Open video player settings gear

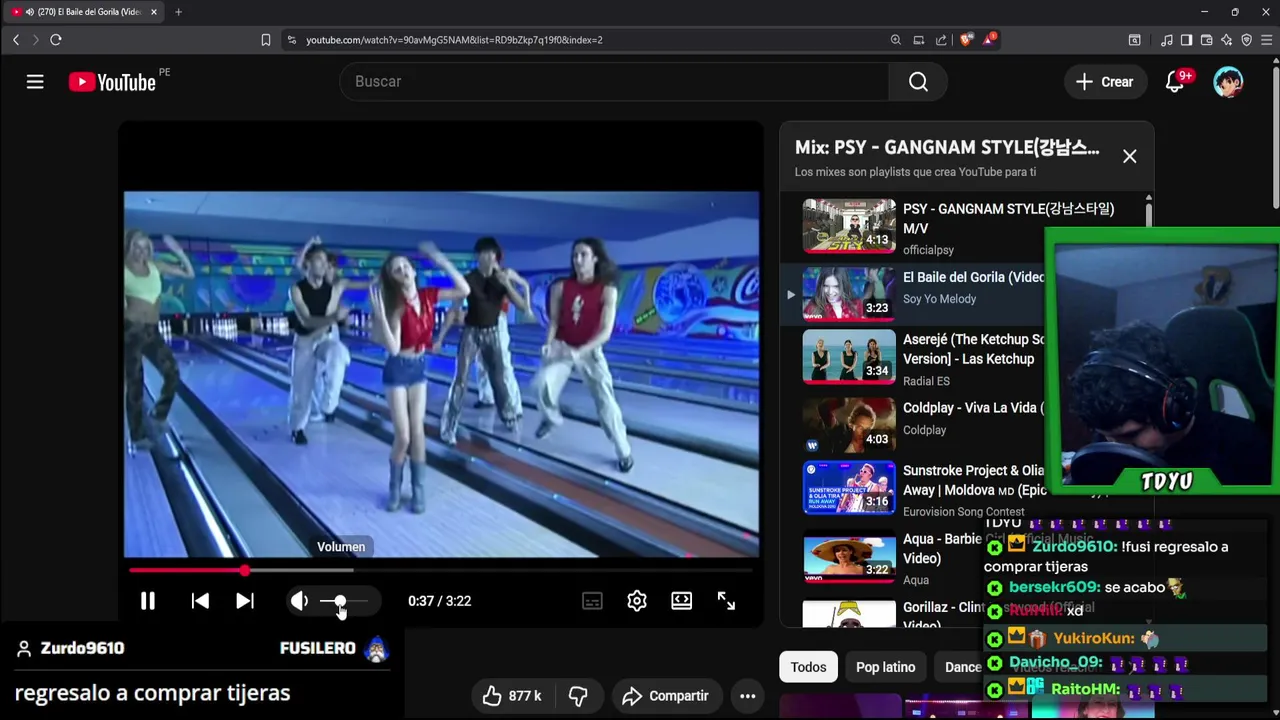pos(637,601)
